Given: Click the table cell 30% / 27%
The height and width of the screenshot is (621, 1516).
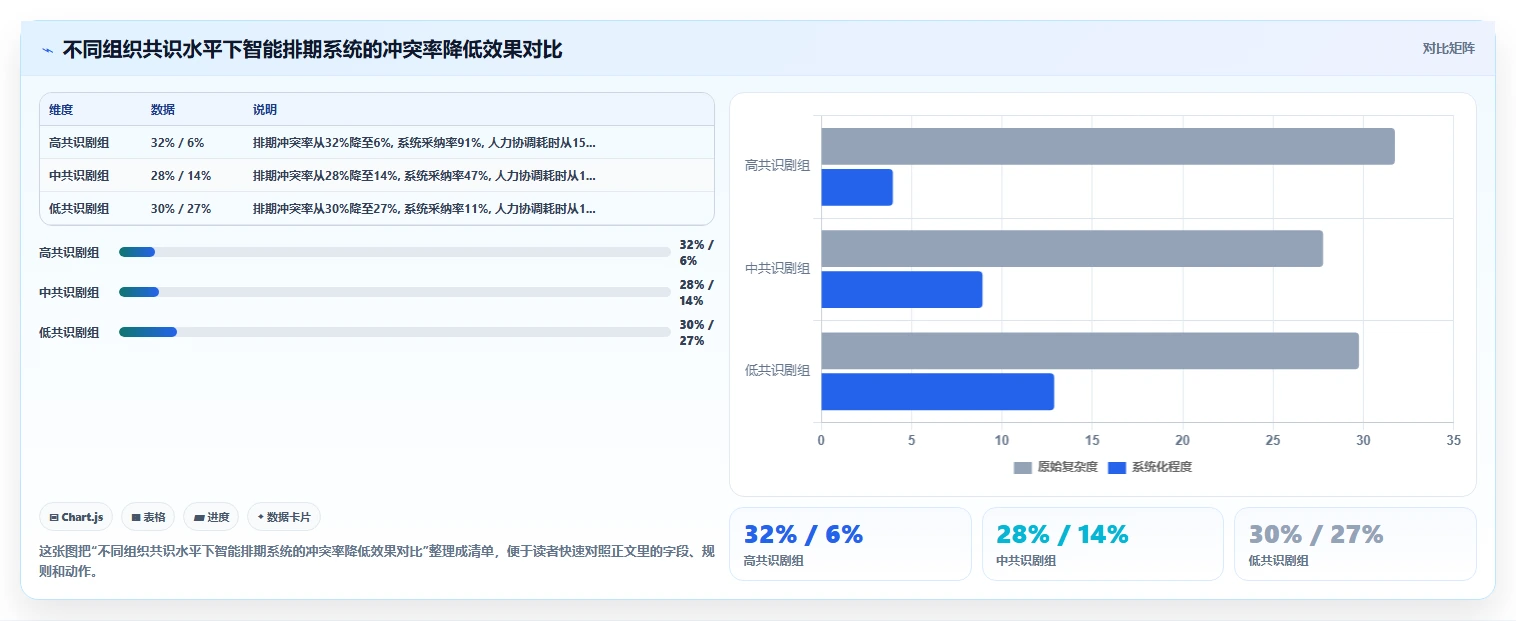Looking at the screenshot, I should pyautogui.click(x=181, y=208).
